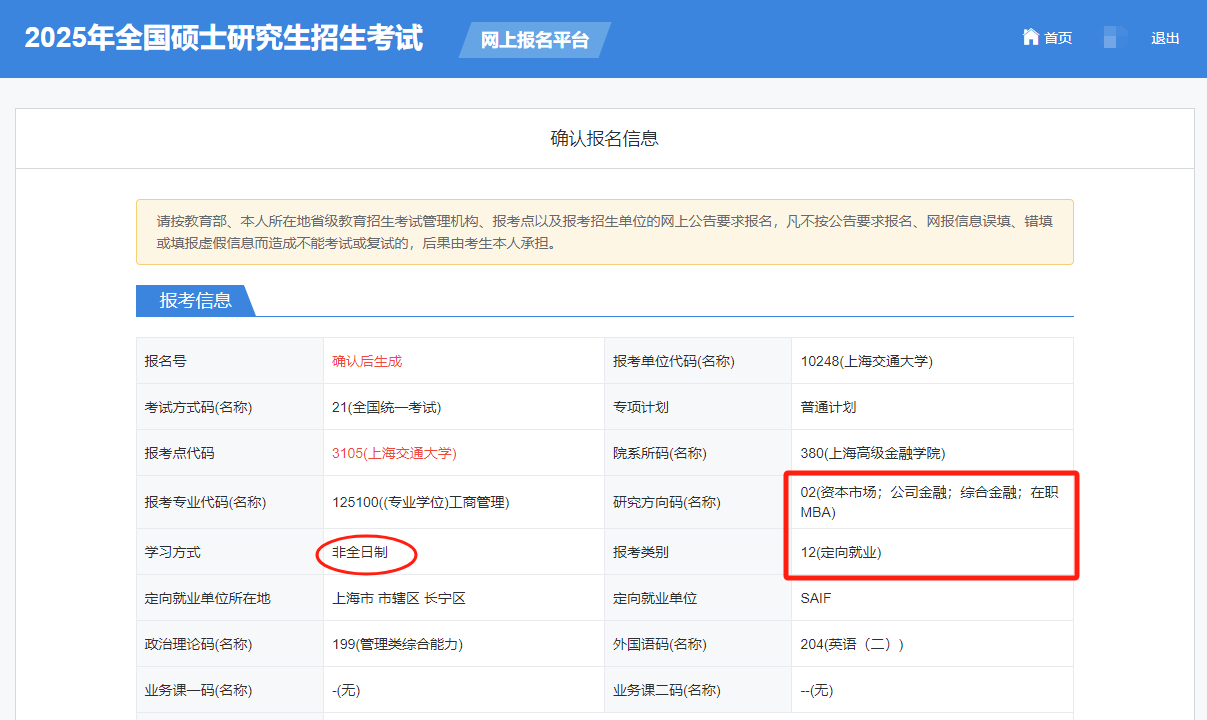Click the 10248(上海交通大学) value
Viewport: 1207px width, 720px height.
867,361
